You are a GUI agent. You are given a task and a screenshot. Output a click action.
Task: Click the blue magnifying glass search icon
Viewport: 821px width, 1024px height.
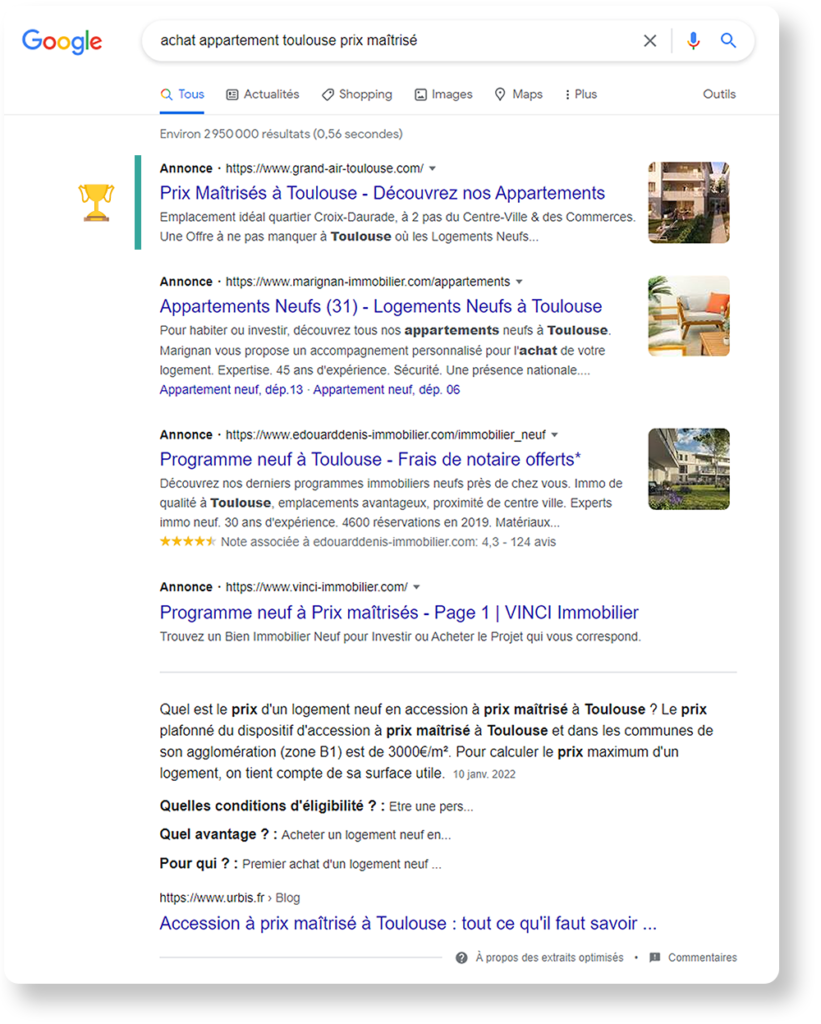[x=728, y=41]
